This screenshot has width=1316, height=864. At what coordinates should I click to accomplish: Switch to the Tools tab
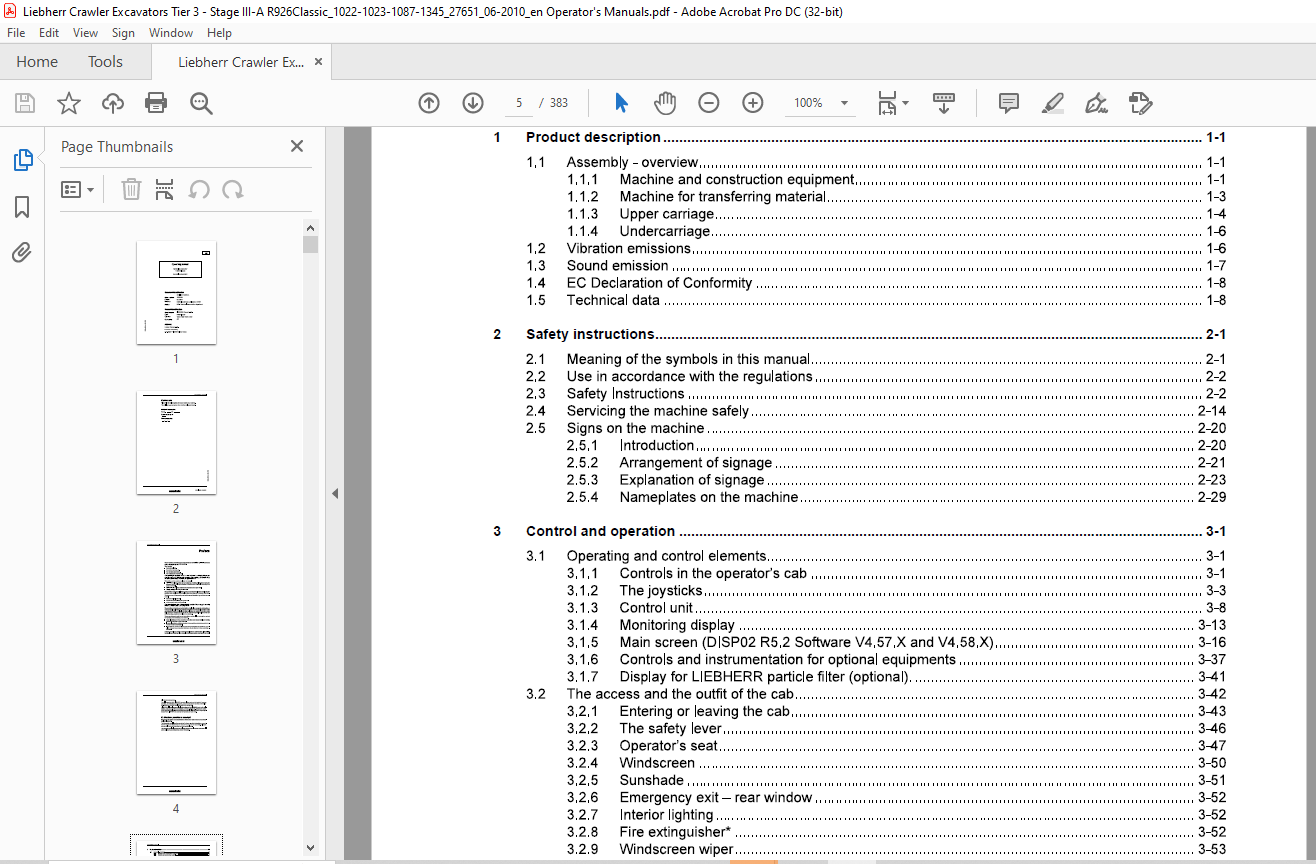105,62
